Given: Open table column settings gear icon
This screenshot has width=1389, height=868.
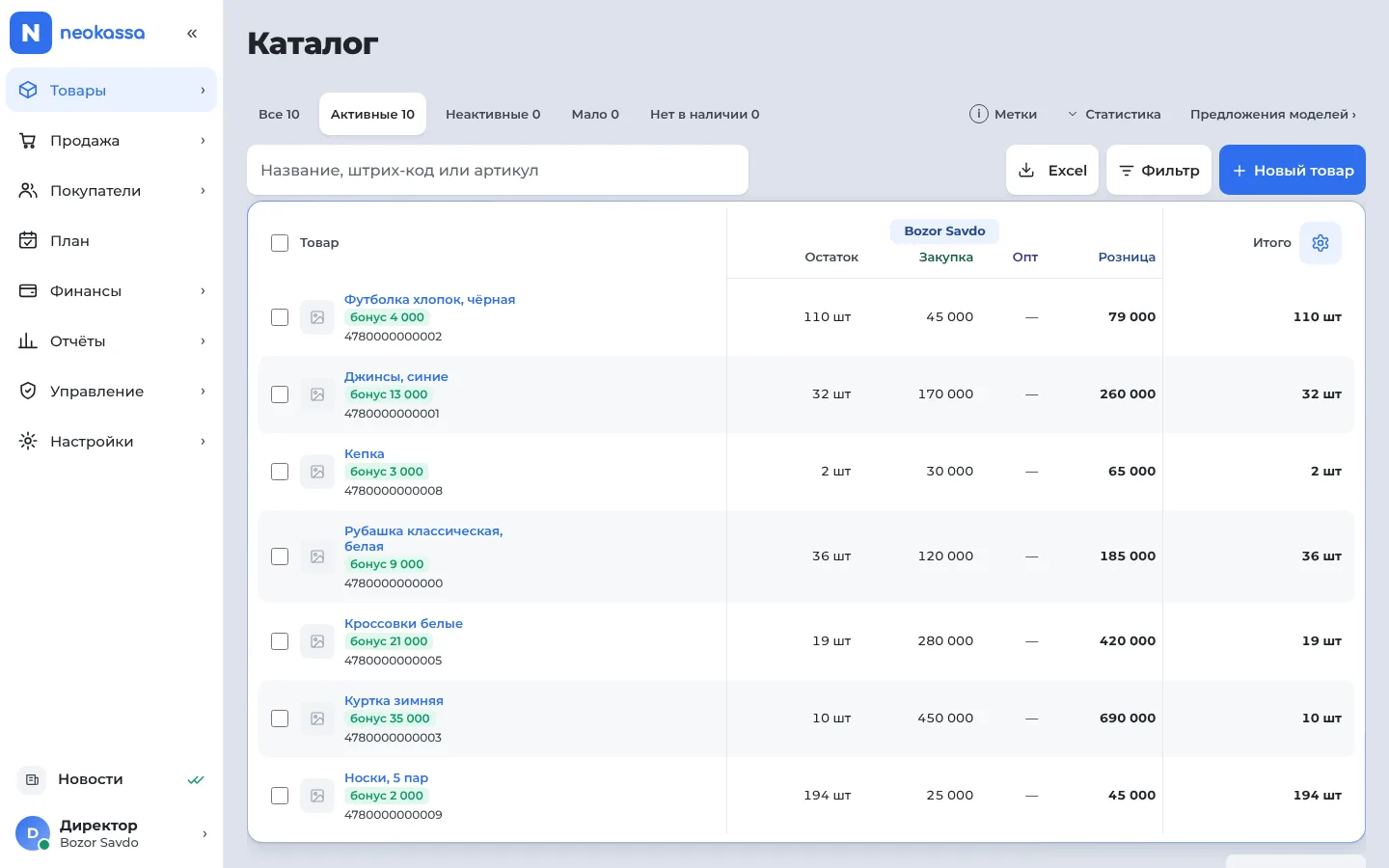Looking at the screenshot, I should (1321, 243).
